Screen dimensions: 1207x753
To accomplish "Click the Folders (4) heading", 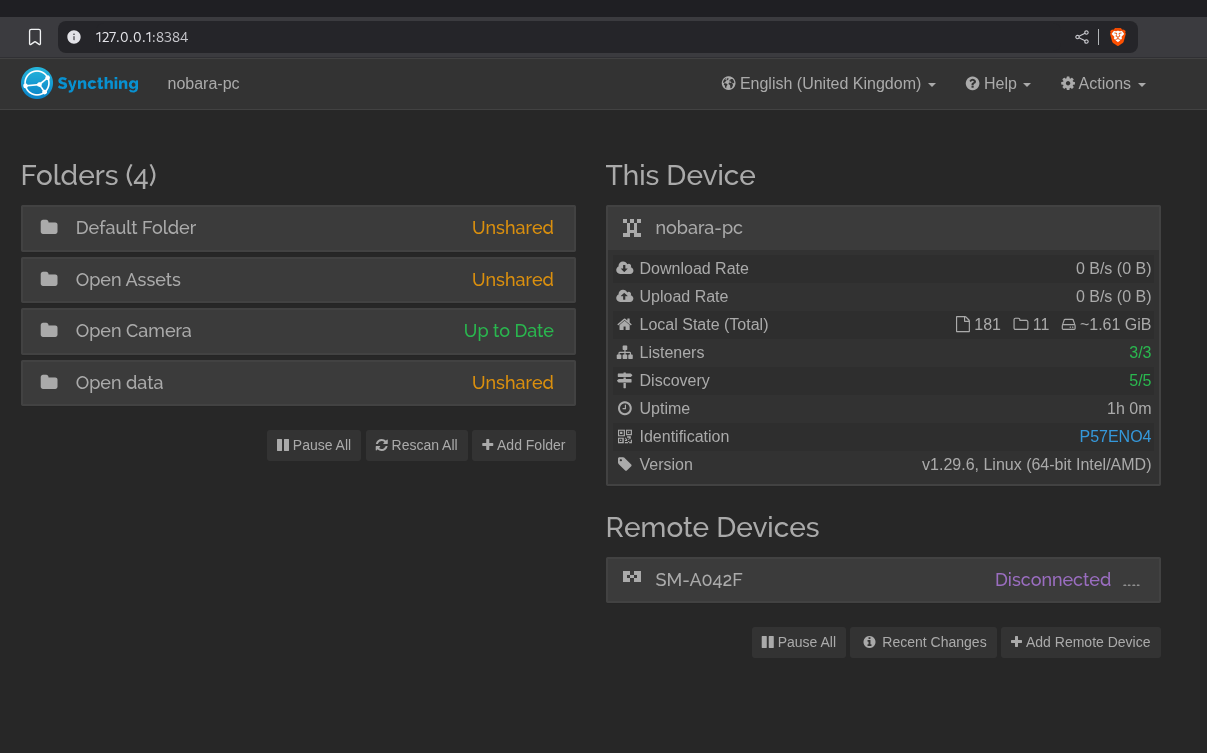I will [x=89, y=175].
